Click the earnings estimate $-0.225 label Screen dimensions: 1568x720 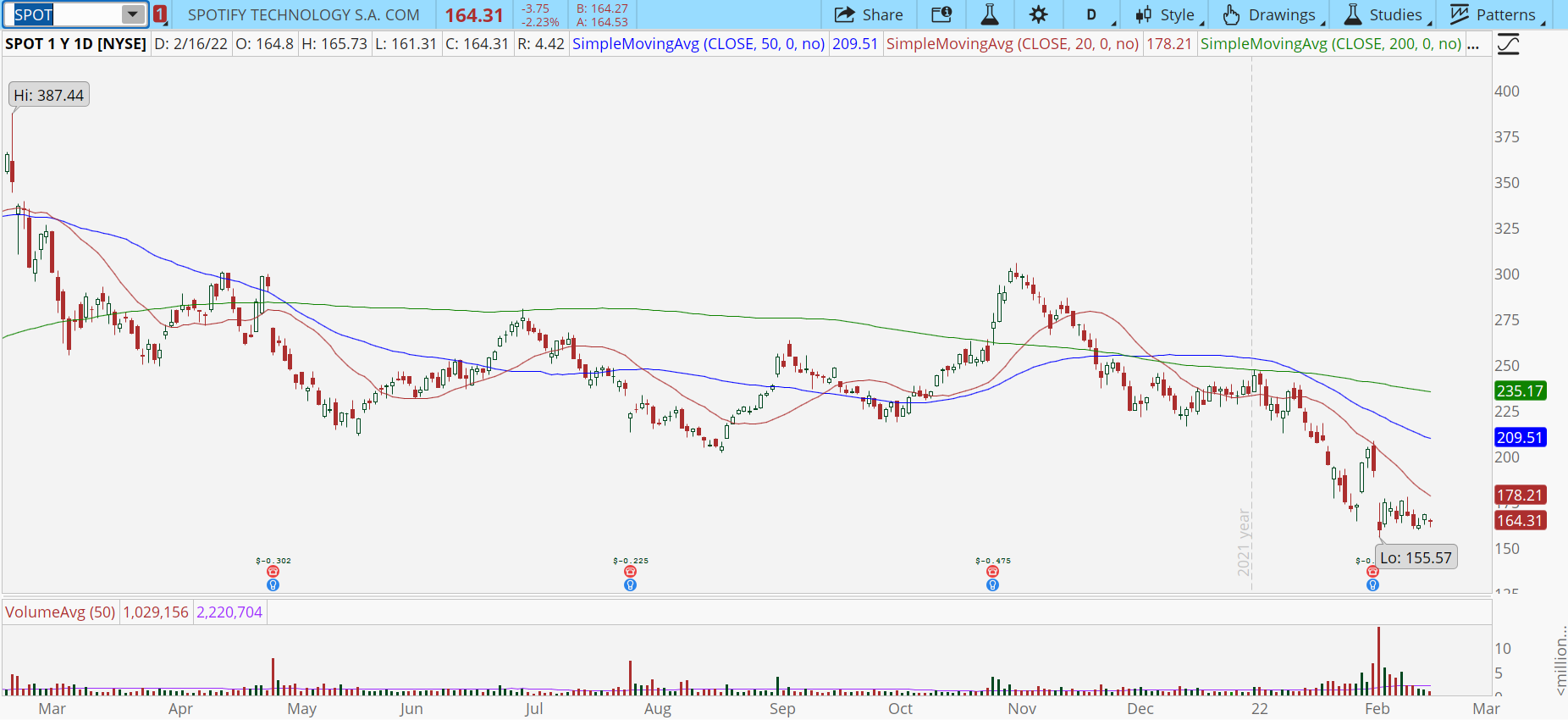(630, 561)
